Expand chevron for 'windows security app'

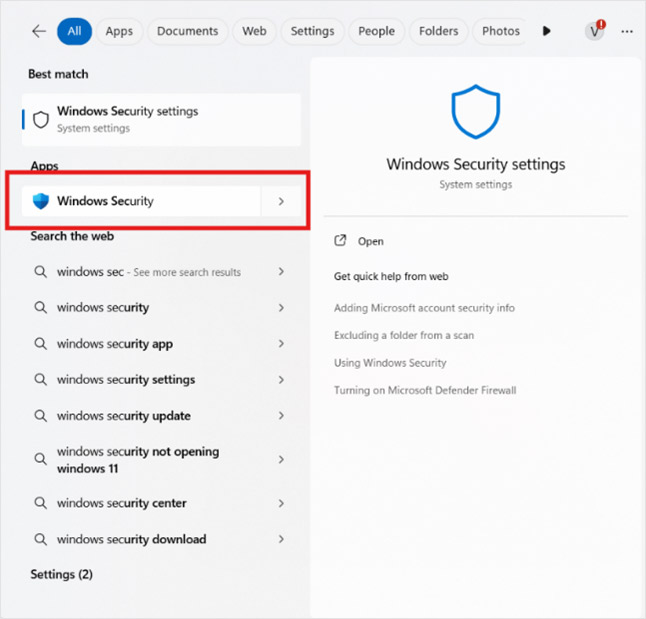281,344
